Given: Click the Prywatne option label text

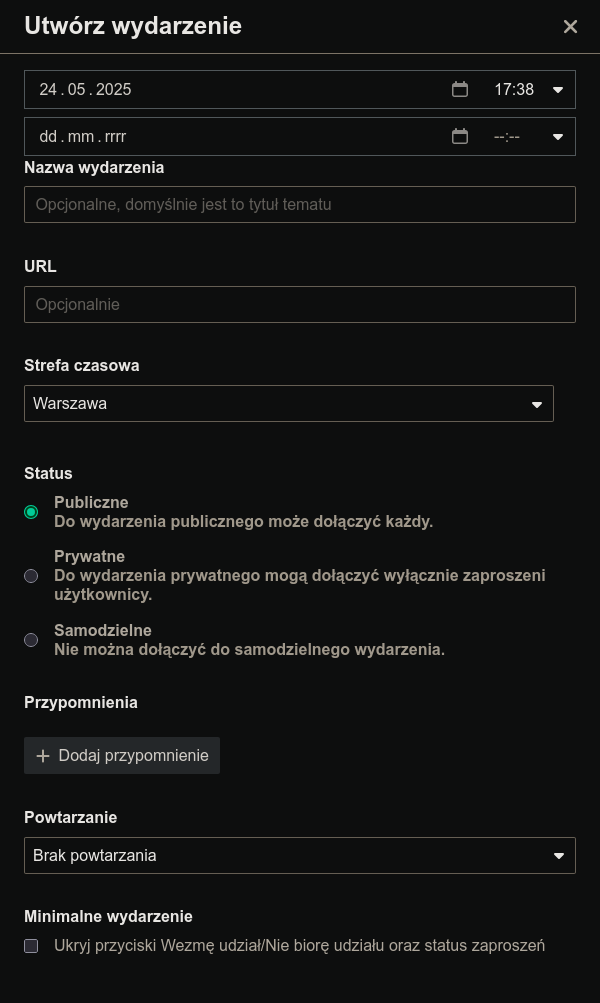Looking at the screenshot, I should point(90,557).
